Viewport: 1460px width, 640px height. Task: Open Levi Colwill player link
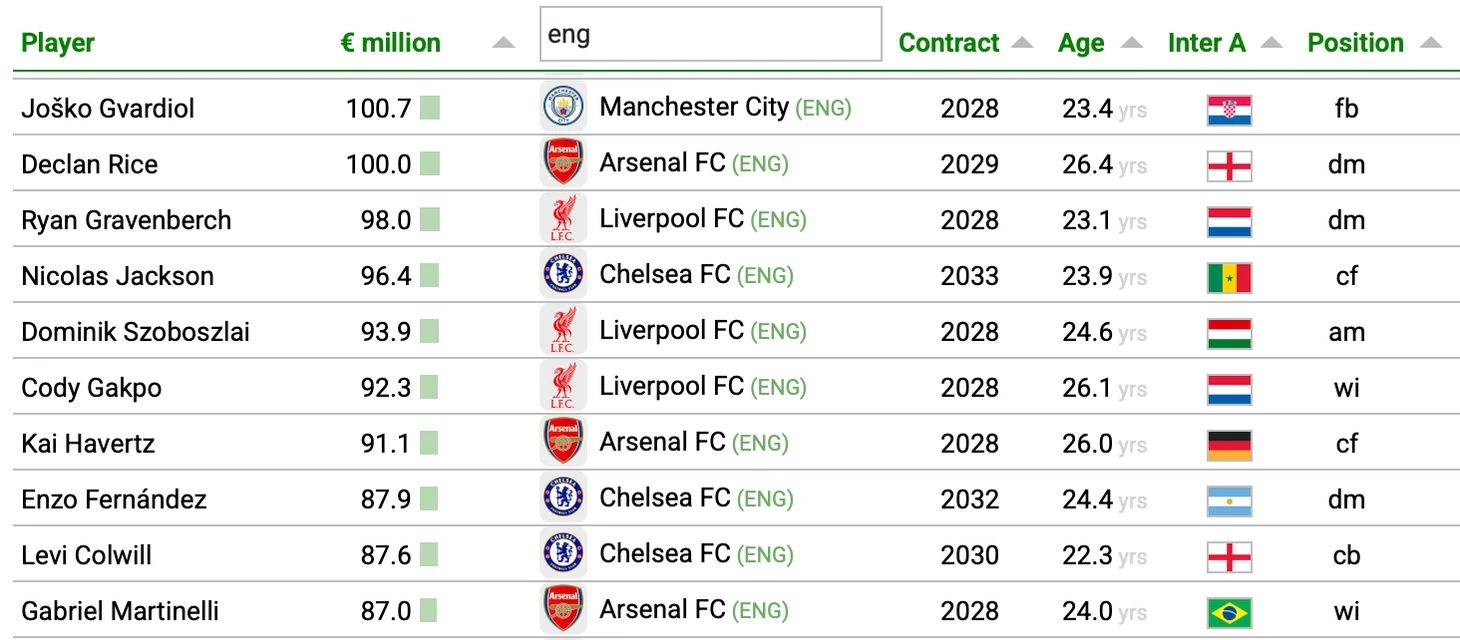point(87,556)
